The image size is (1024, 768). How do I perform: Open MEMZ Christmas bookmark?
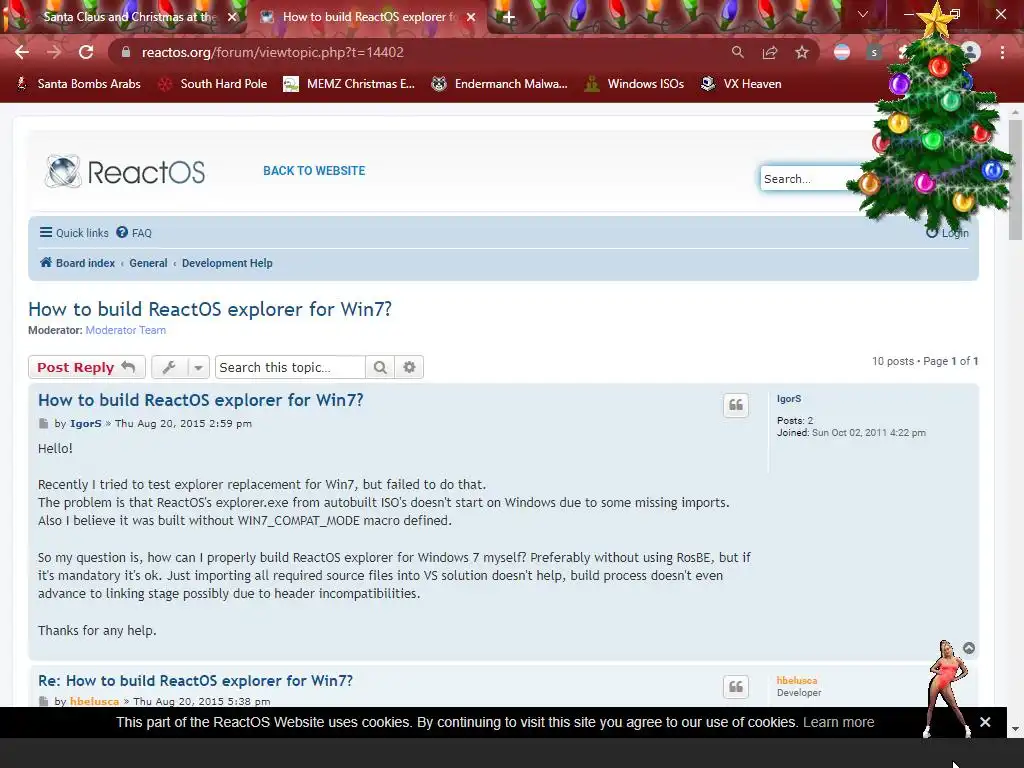(349, 84)
